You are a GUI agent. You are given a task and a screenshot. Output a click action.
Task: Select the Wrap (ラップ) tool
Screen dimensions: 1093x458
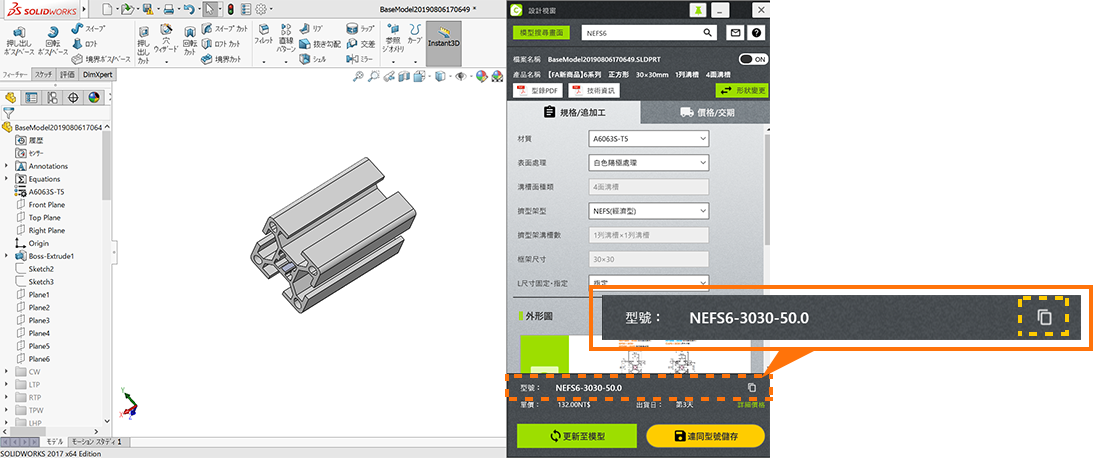360,29
